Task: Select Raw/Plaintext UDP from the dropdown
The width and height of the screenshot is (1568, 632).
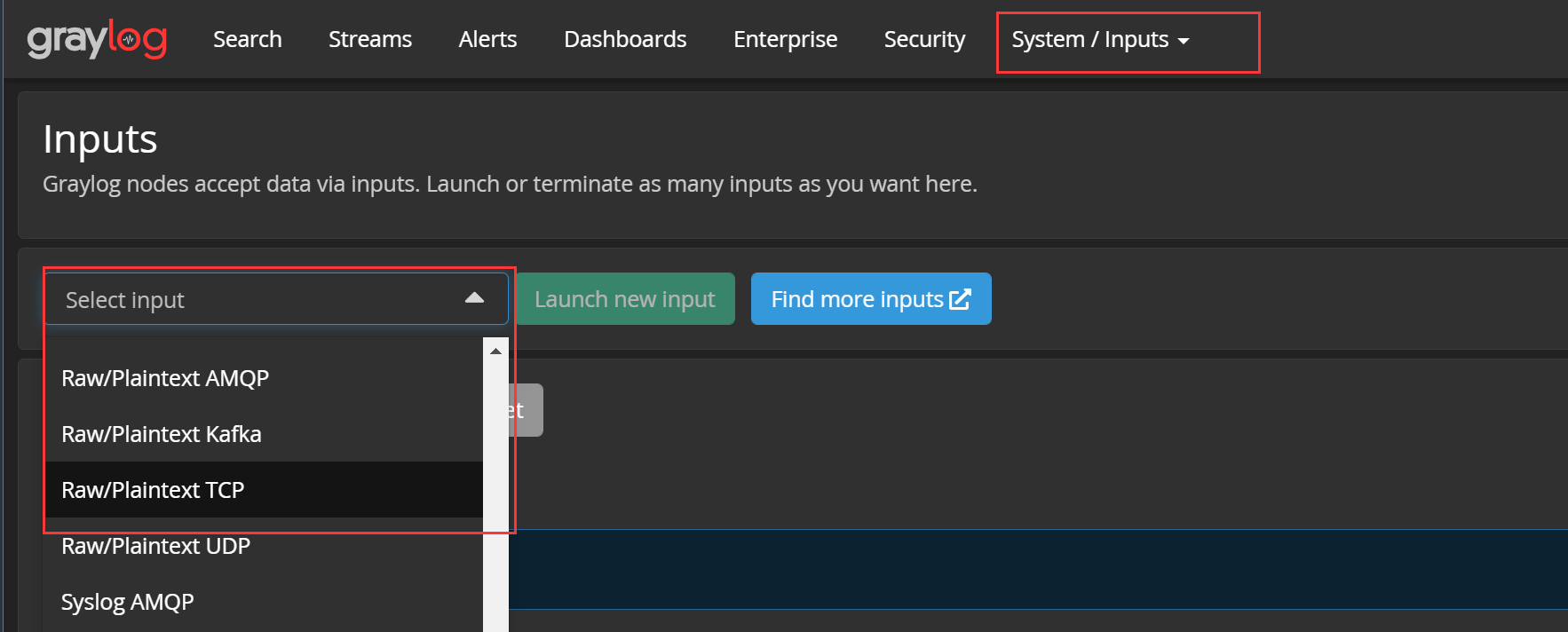Action: (x=263, y=546)
